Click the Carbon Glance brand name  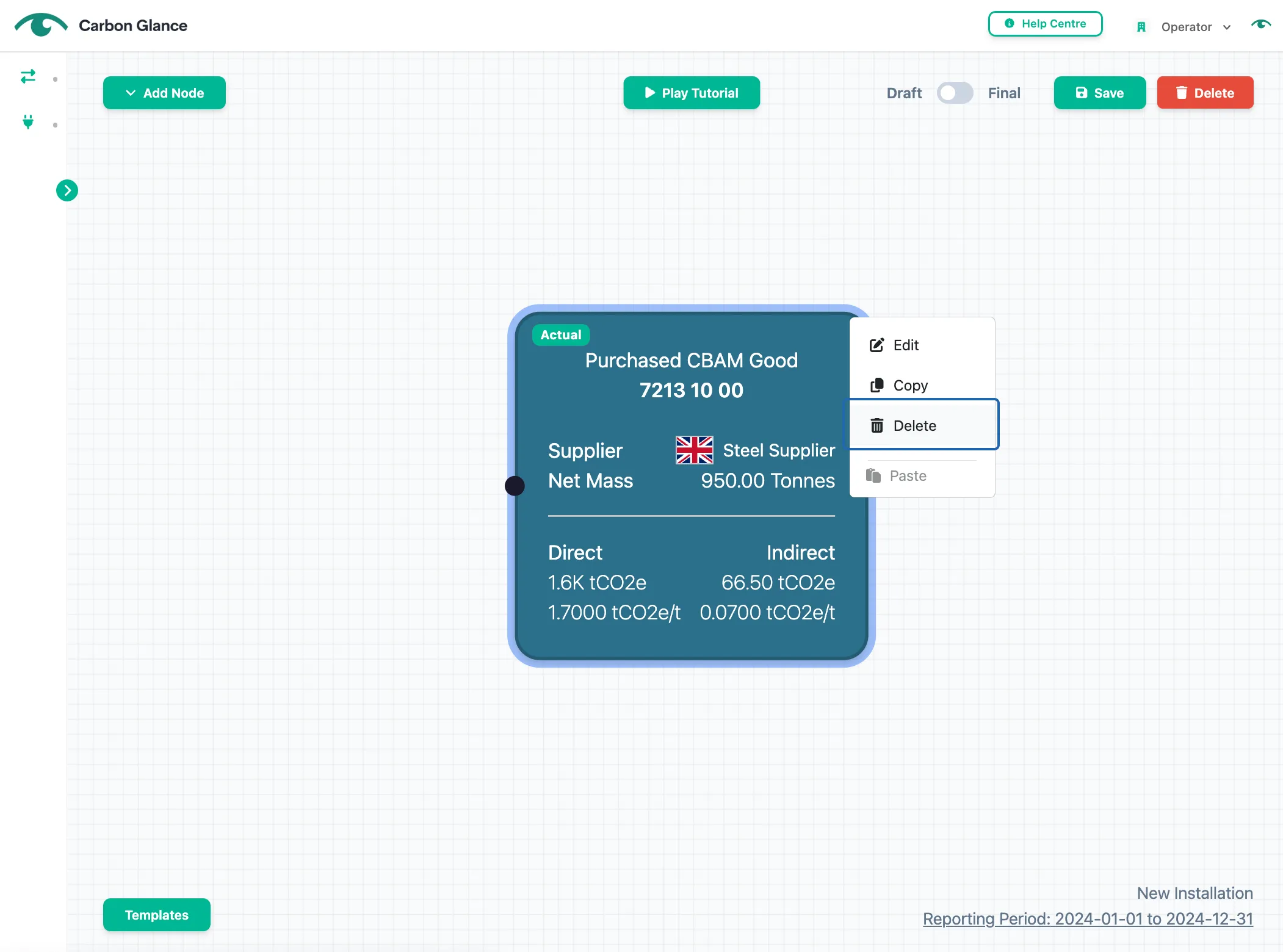[x=133, y=26]
